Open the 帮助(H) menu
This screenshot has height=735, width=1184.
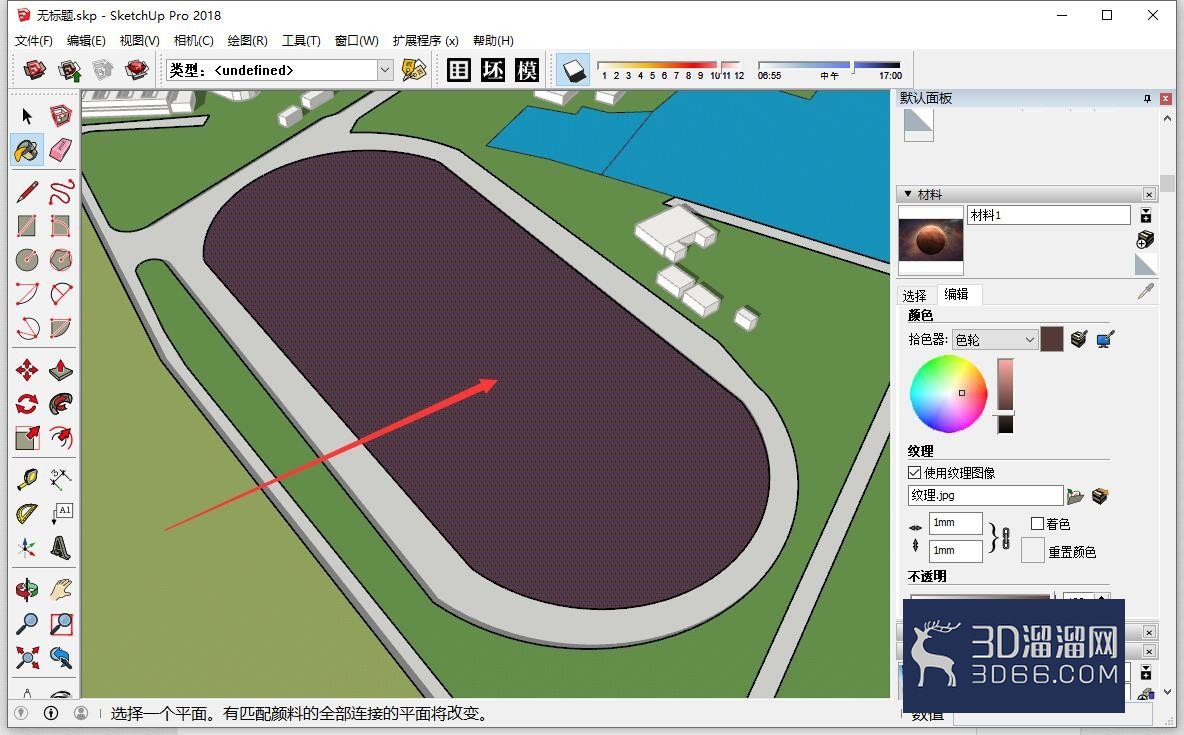pos(493,41)
